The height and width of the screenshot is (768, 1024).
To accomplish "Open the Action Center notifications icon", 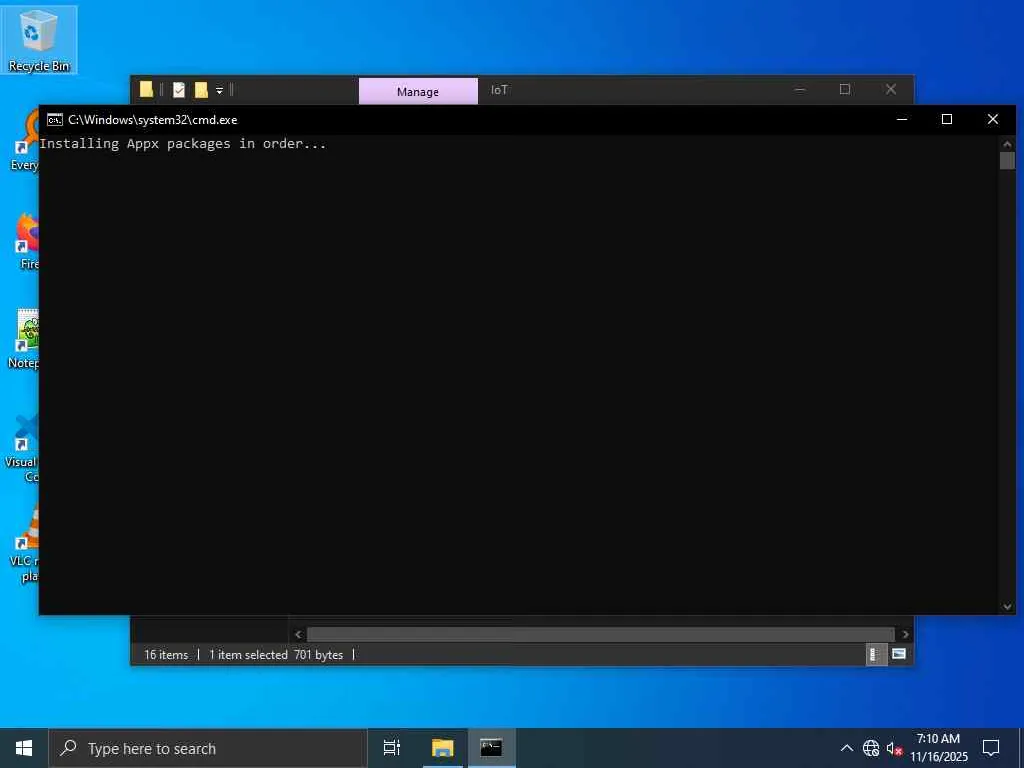I will pos(991,748).
